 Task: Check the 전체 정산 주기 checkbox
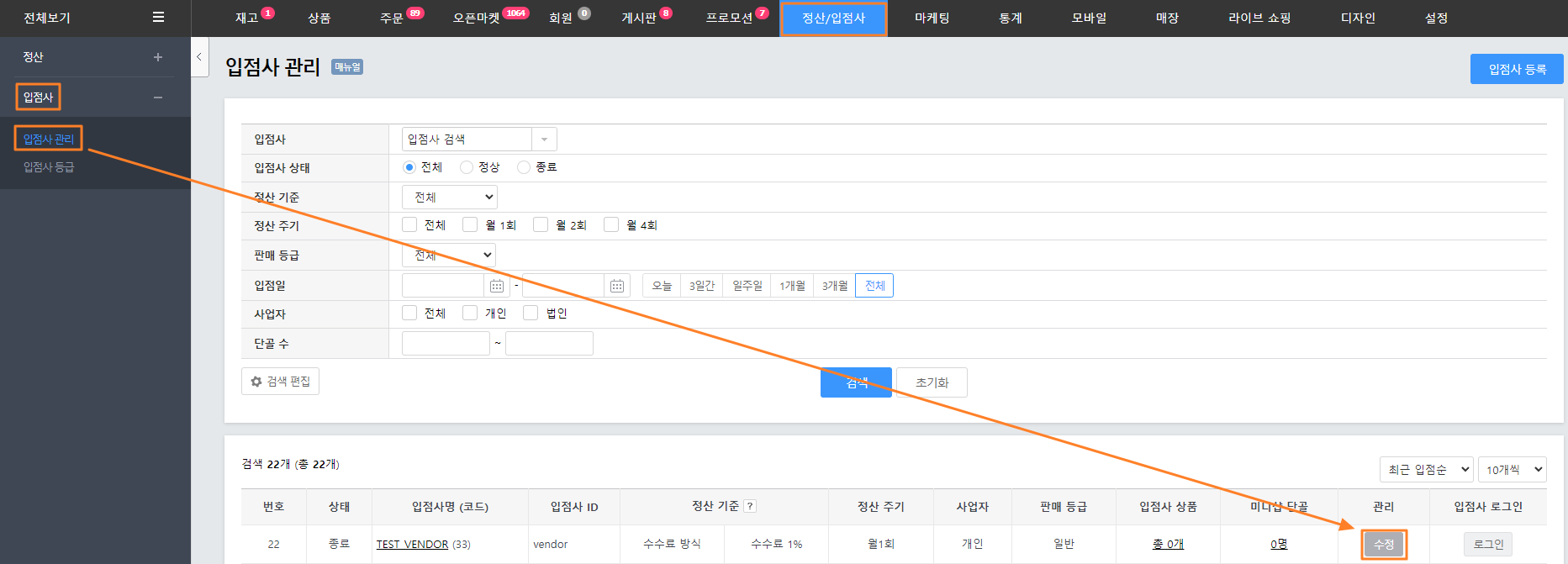[x=409, y=224]
